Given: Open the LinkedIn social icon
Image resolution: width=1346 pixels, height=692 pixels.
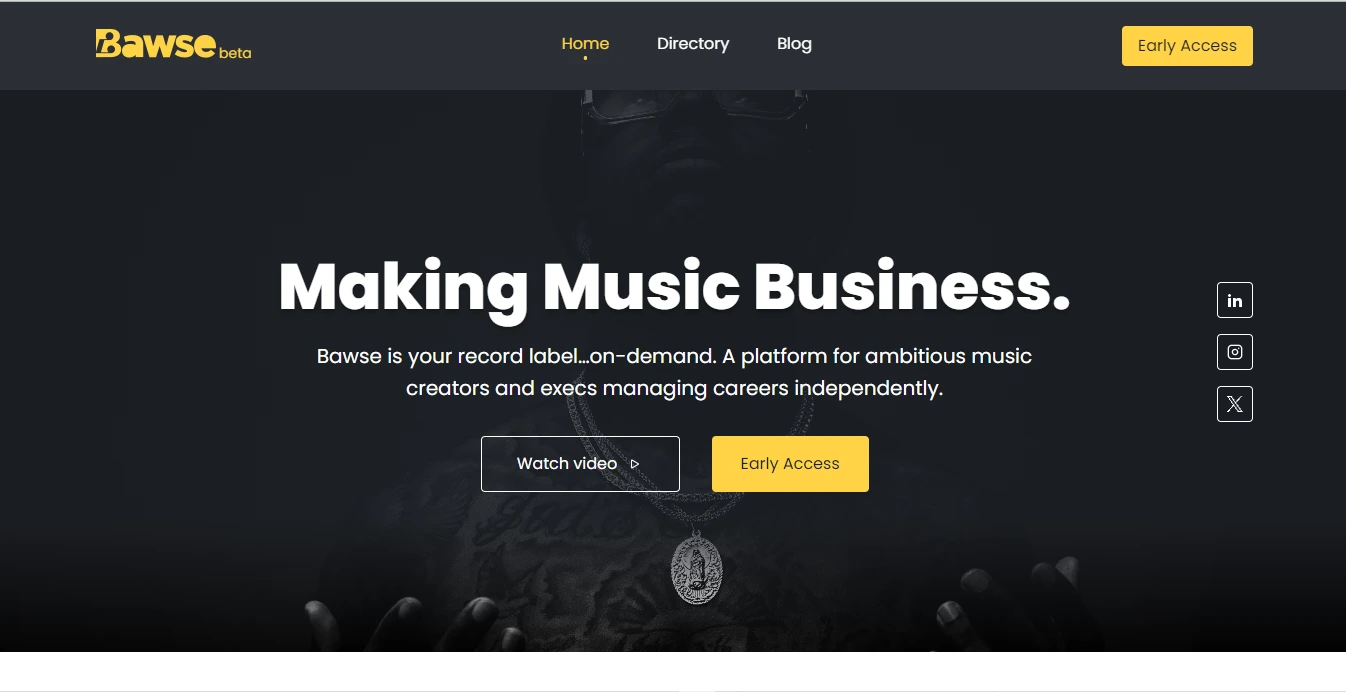Looking at the screenshot, I should tap(1234, 300).
